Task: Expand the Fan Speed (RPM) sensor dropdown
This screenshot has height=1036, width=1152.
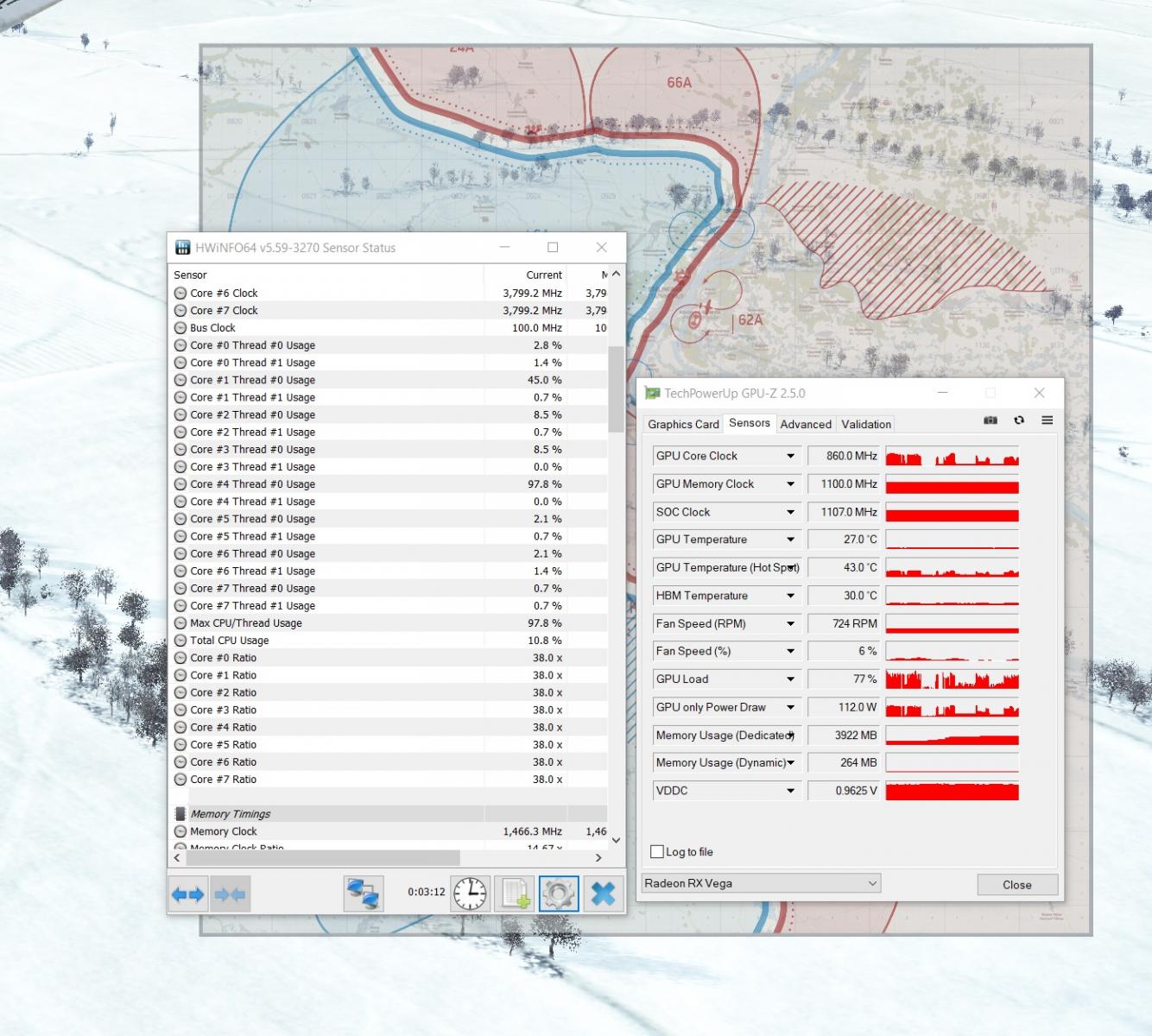Action: [x=790, y=623]
